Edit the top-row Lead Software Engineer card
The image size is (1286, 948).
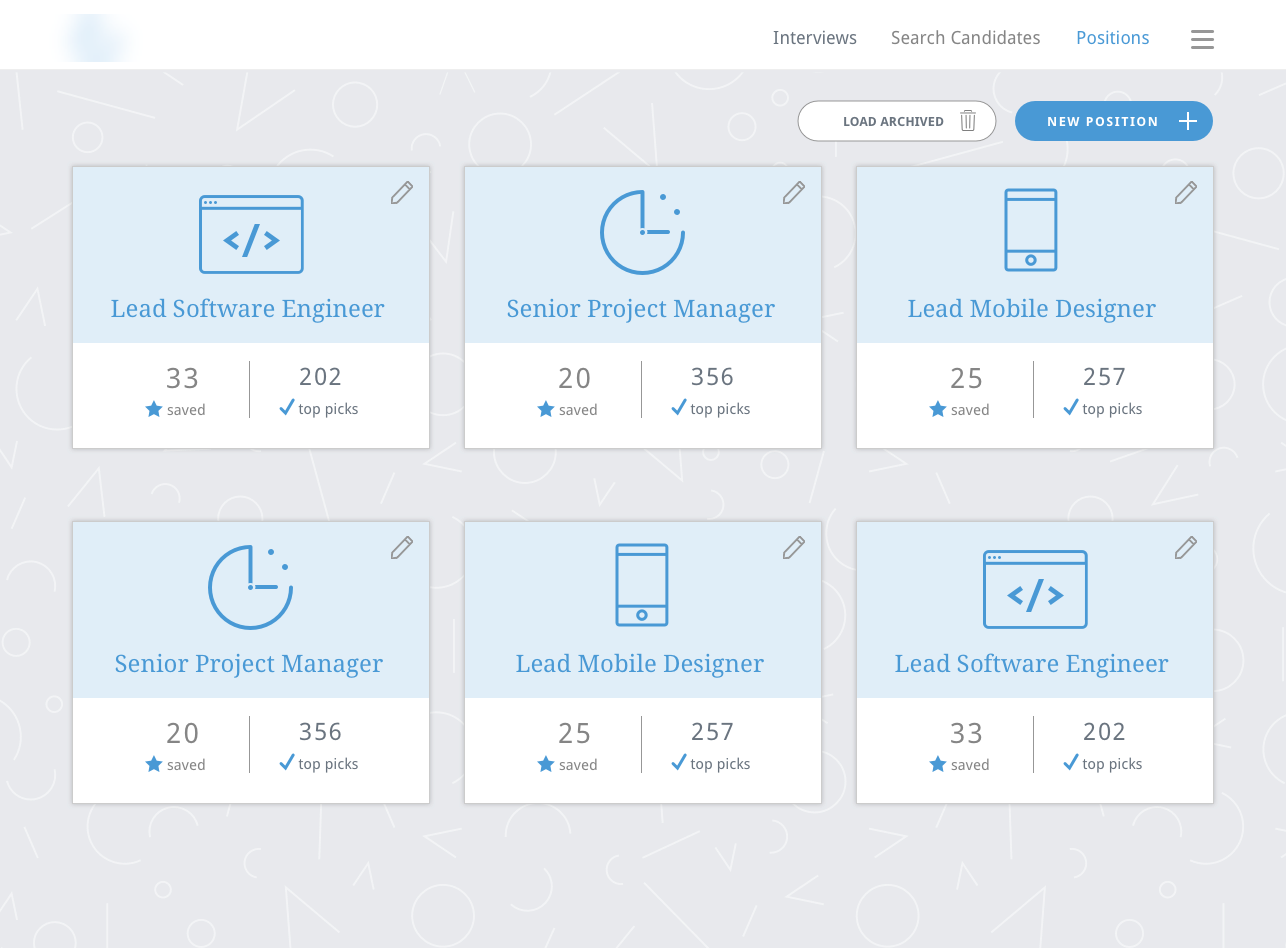tap(402, 193)
